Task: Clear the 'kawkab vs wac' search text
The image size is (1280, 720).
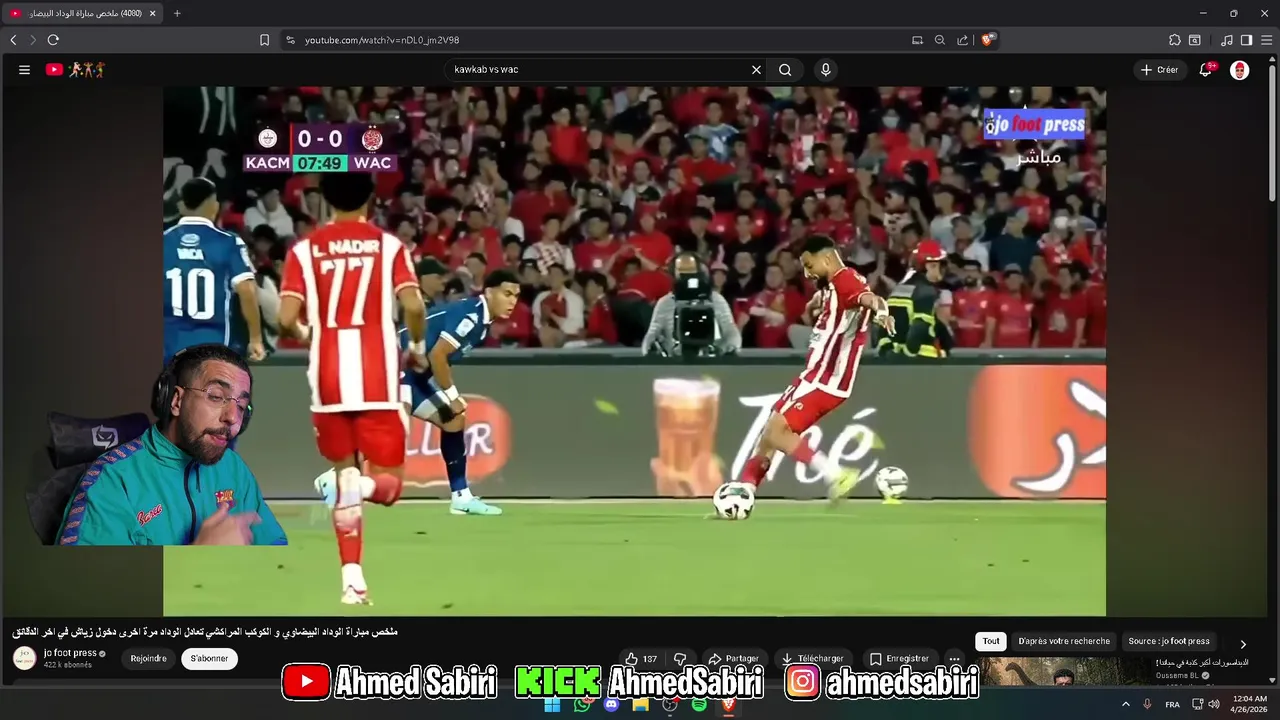Action: [x=756, y=70]
